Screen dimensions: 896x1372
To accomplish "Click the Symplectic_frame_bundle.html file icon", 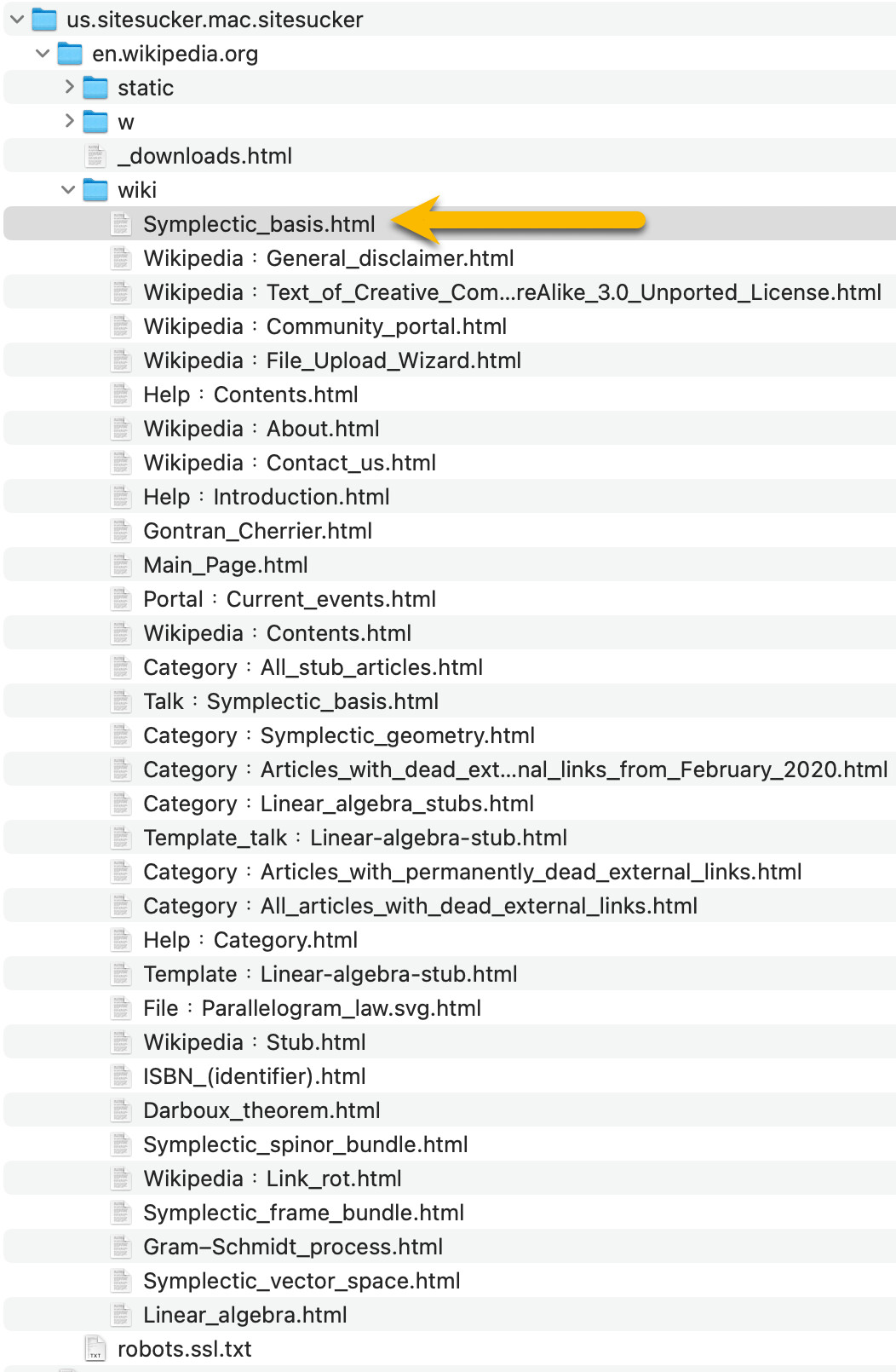I will click(x=121, y=1212).
